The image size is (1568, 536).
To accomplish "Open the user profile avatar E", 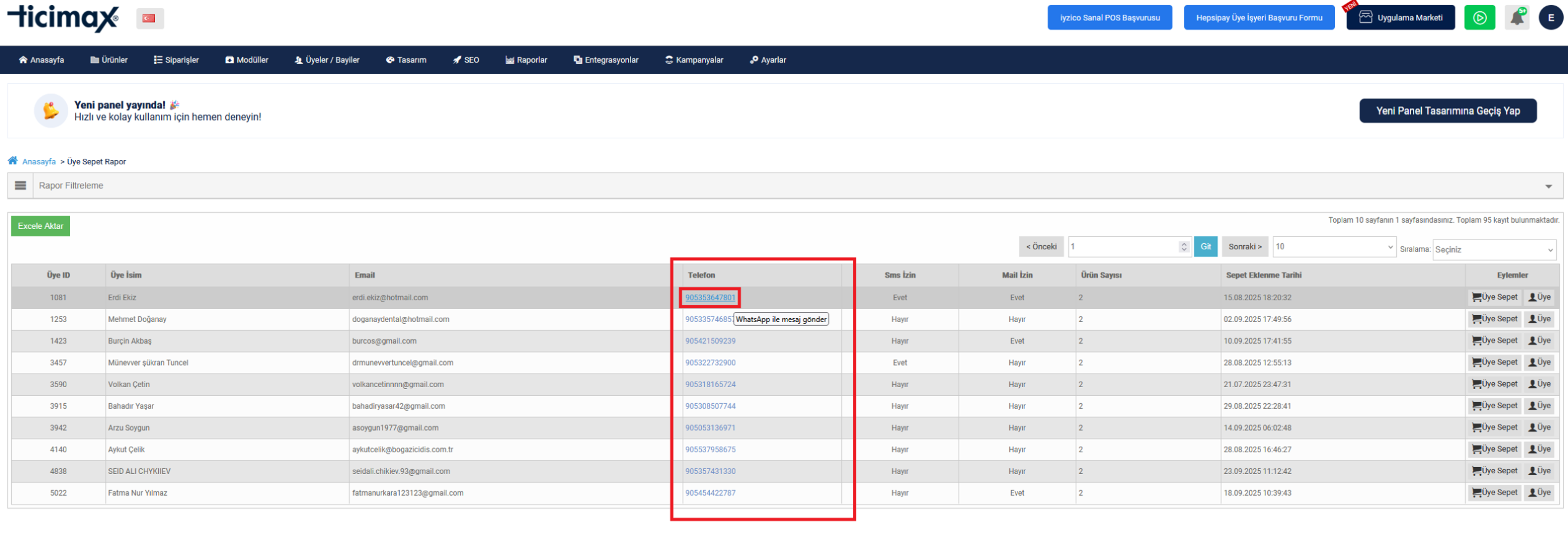I will click(1551, 18).
